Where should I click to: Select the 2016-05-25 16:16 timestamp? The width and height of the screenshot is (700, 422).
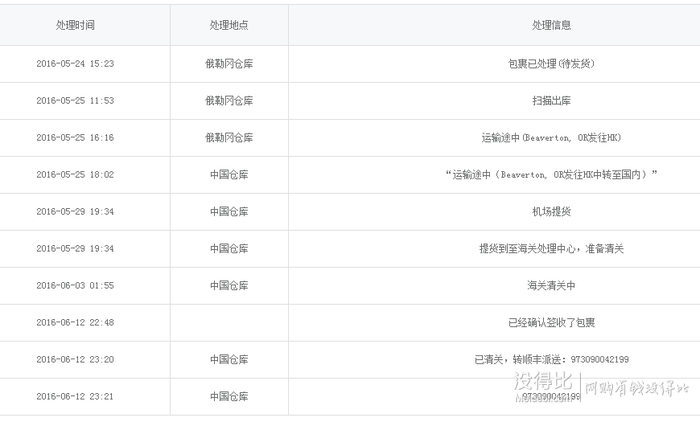pos(75,138)
